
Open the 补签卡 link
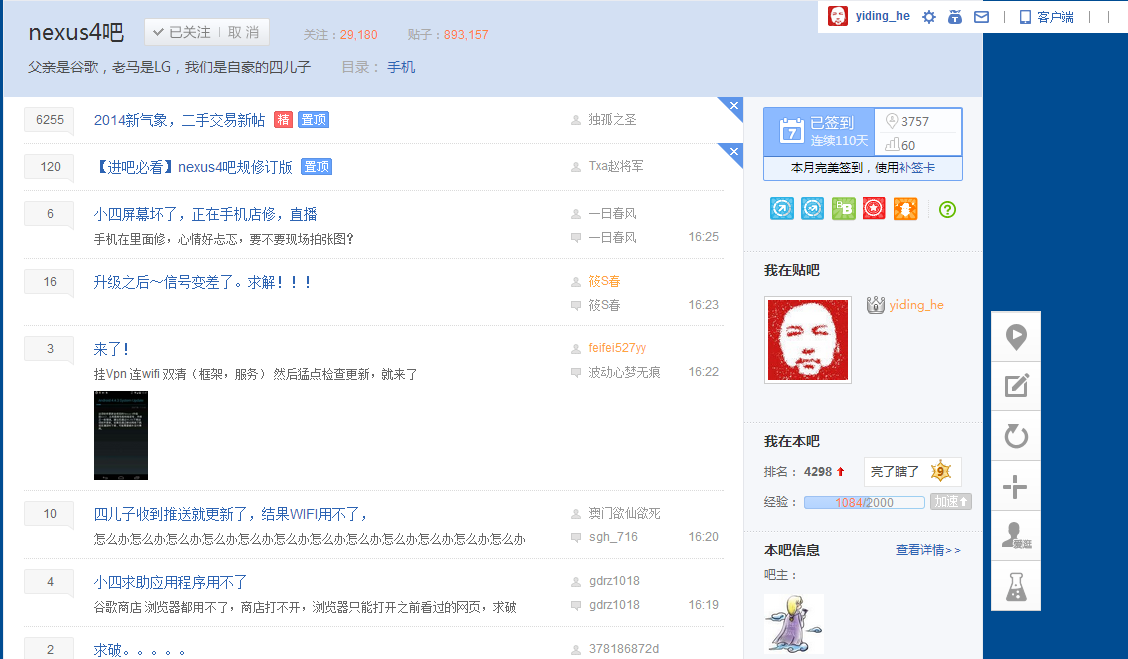click(x=917, y=168)
